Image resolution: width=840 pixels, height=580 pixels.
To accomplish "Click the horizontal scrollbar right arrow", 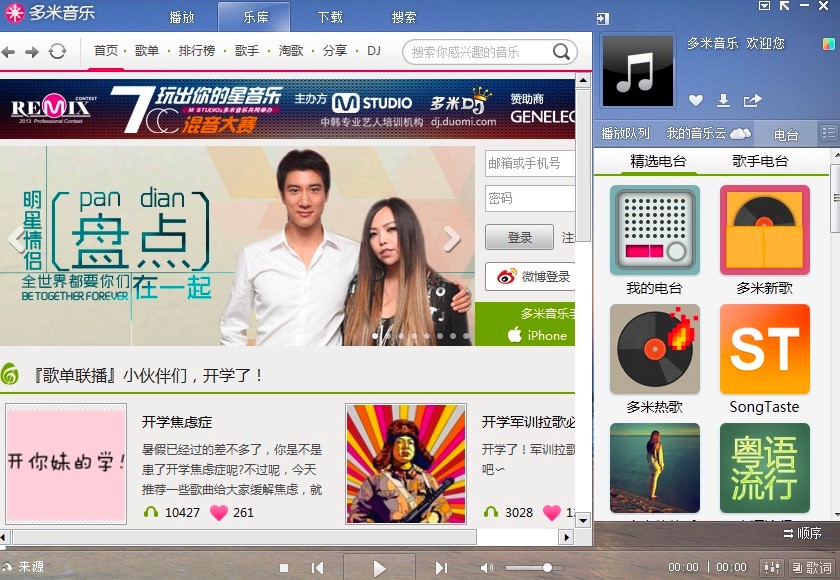I will [x=566, y=537].
